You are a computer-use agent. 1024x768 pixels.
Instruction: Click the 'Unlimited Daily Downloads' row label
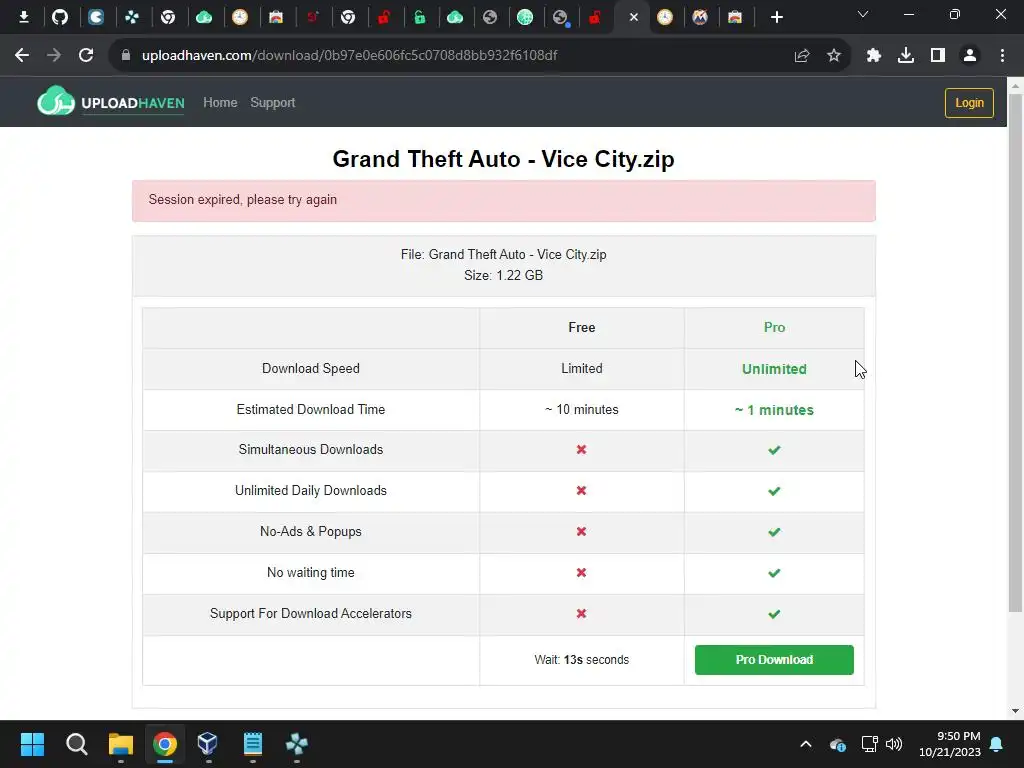tap(311, 490)
